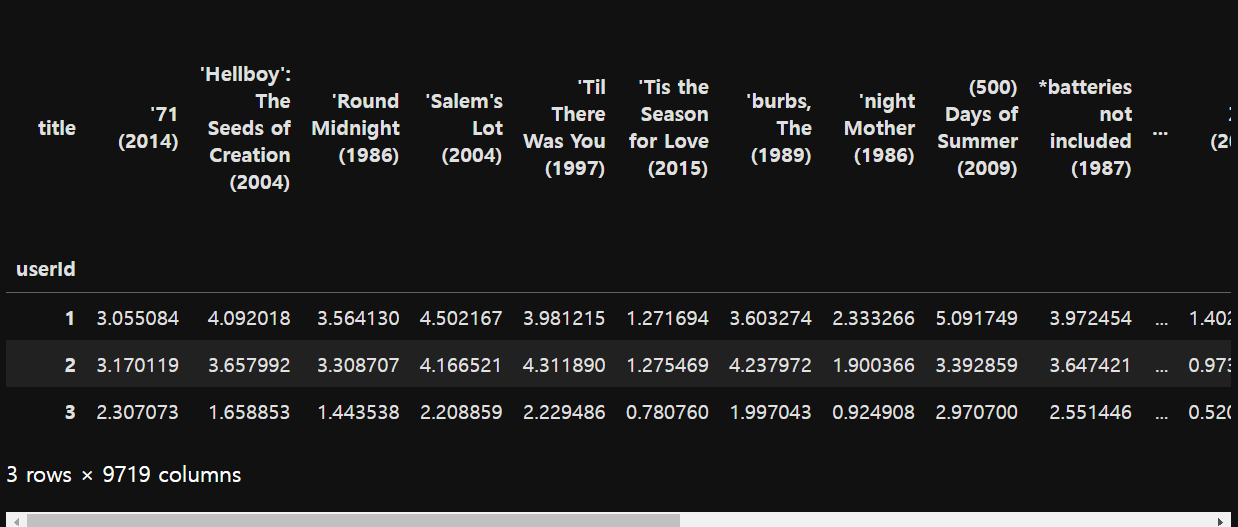Click the scrollbar left arrow
The width and height of the screenshot is (1238, 527).
click(14, 521)
